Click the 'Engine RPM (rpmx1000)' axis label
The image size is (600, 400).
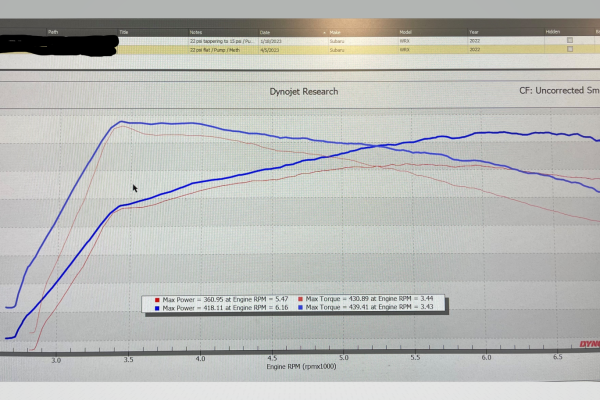(302, 366)
